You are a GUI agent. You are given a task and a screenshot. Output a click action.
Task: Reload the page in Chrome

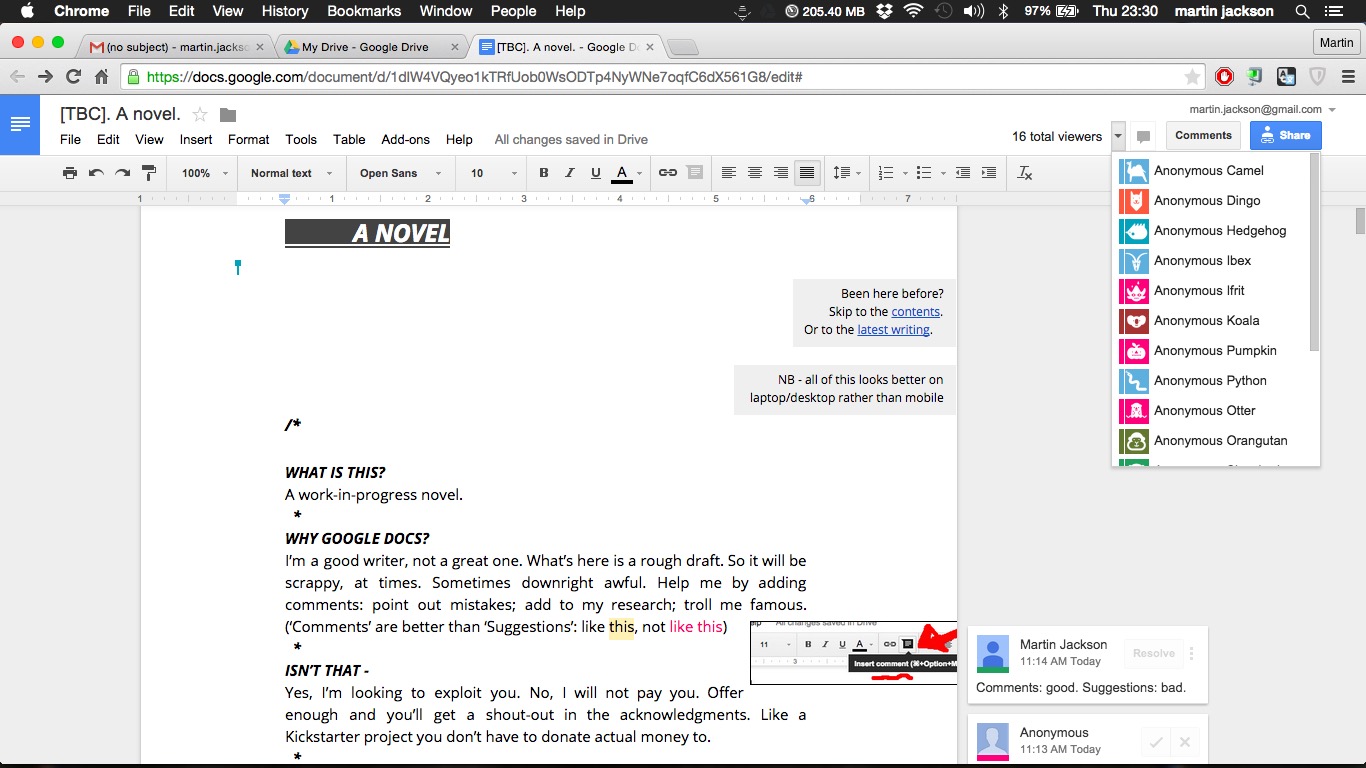pyautogui.click(x=73, y=76)
